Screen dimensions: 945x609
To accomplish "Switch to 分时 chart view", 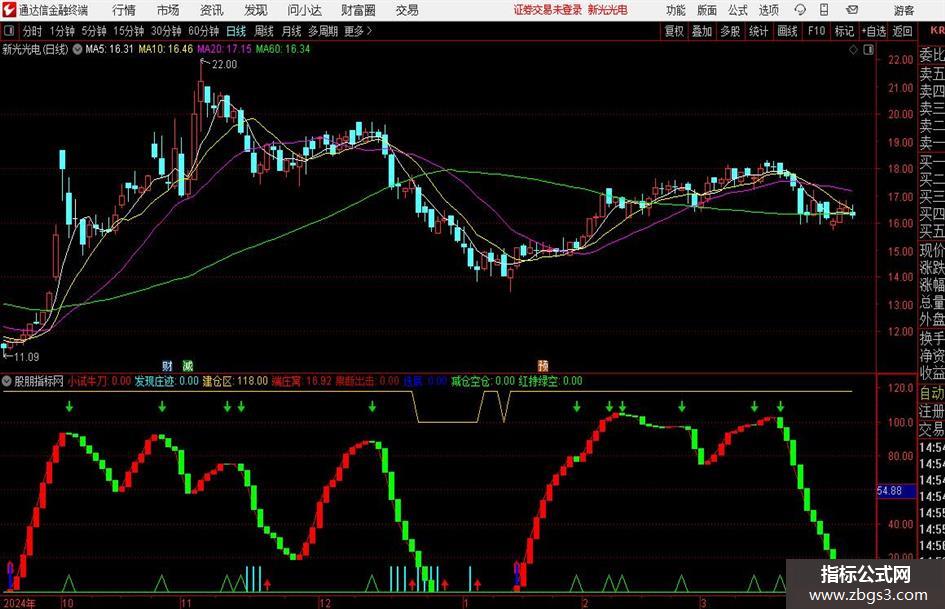I will point(33,31).
